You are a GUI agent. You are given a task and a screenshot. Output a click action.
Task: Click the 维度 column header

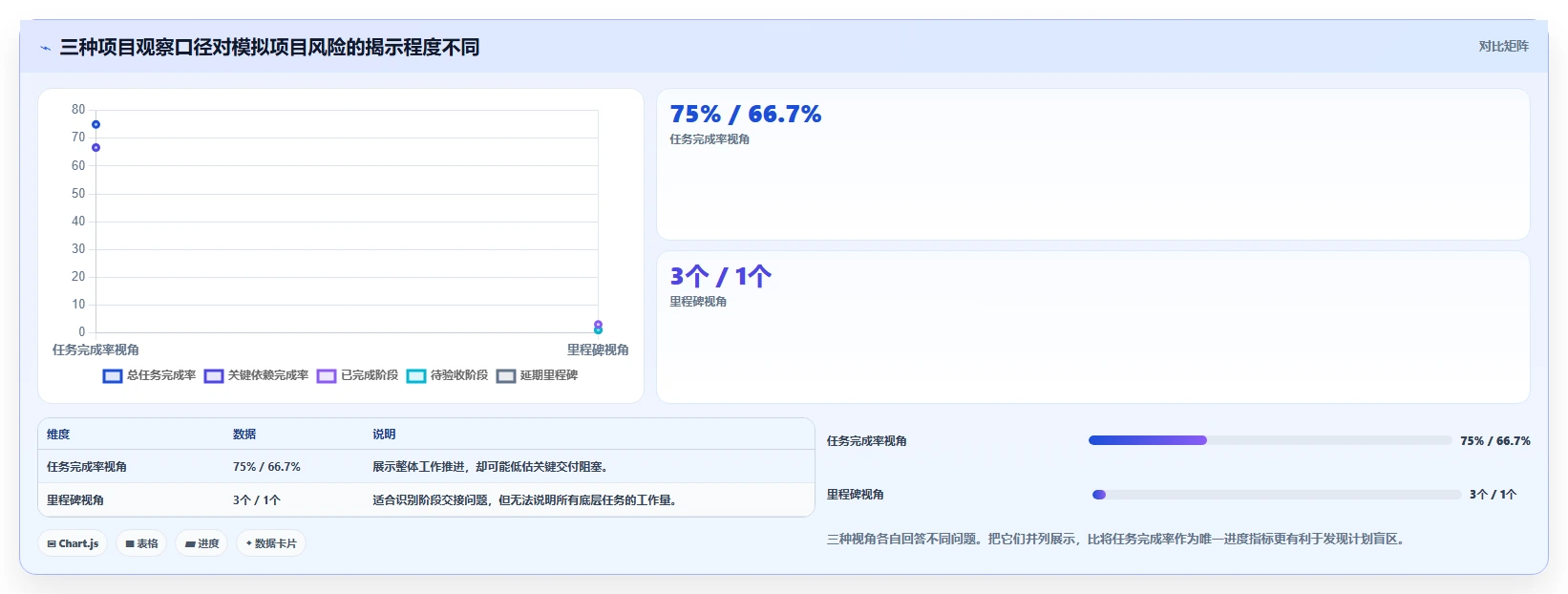[x=58, y=434]
